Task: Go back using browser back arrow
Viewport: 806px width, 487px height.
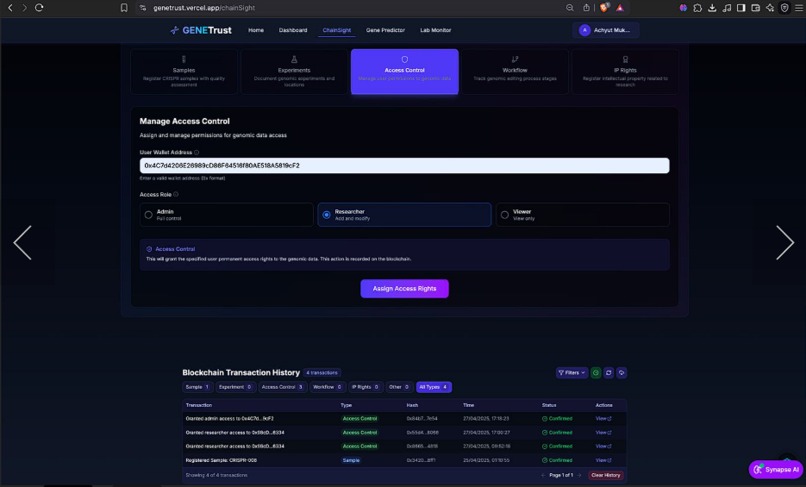Action: tap(10, 8)
